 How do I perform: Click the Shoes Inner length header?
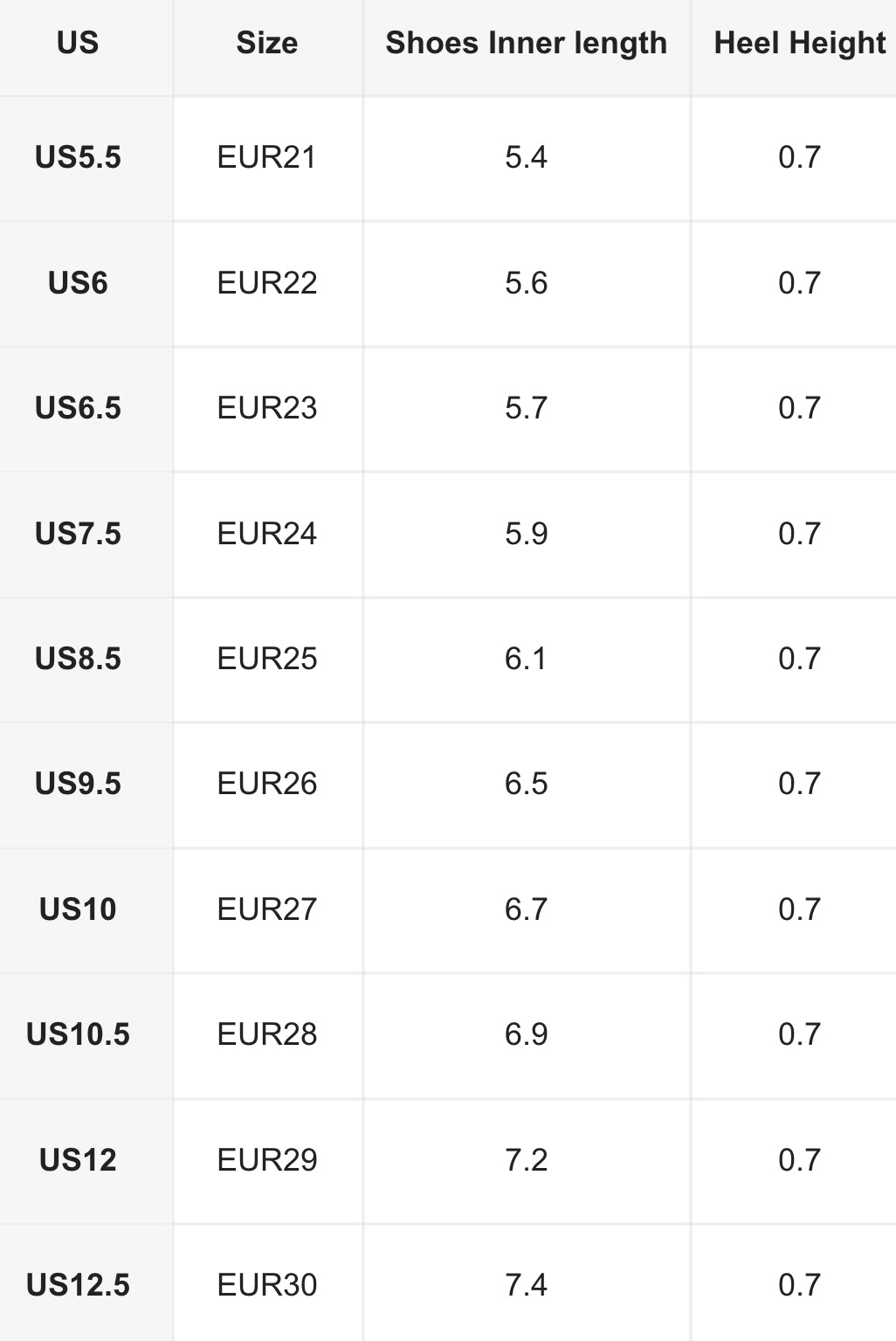526,43
